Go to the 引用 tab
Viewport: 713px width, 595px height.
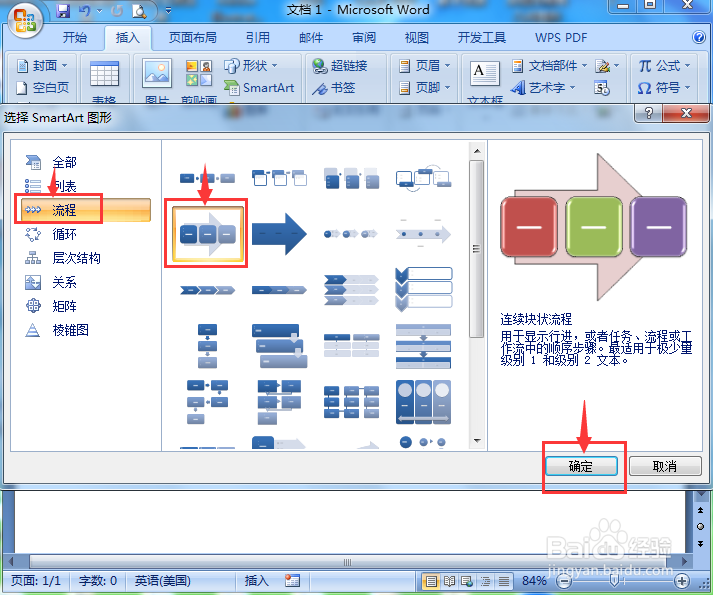pos(257,37)
